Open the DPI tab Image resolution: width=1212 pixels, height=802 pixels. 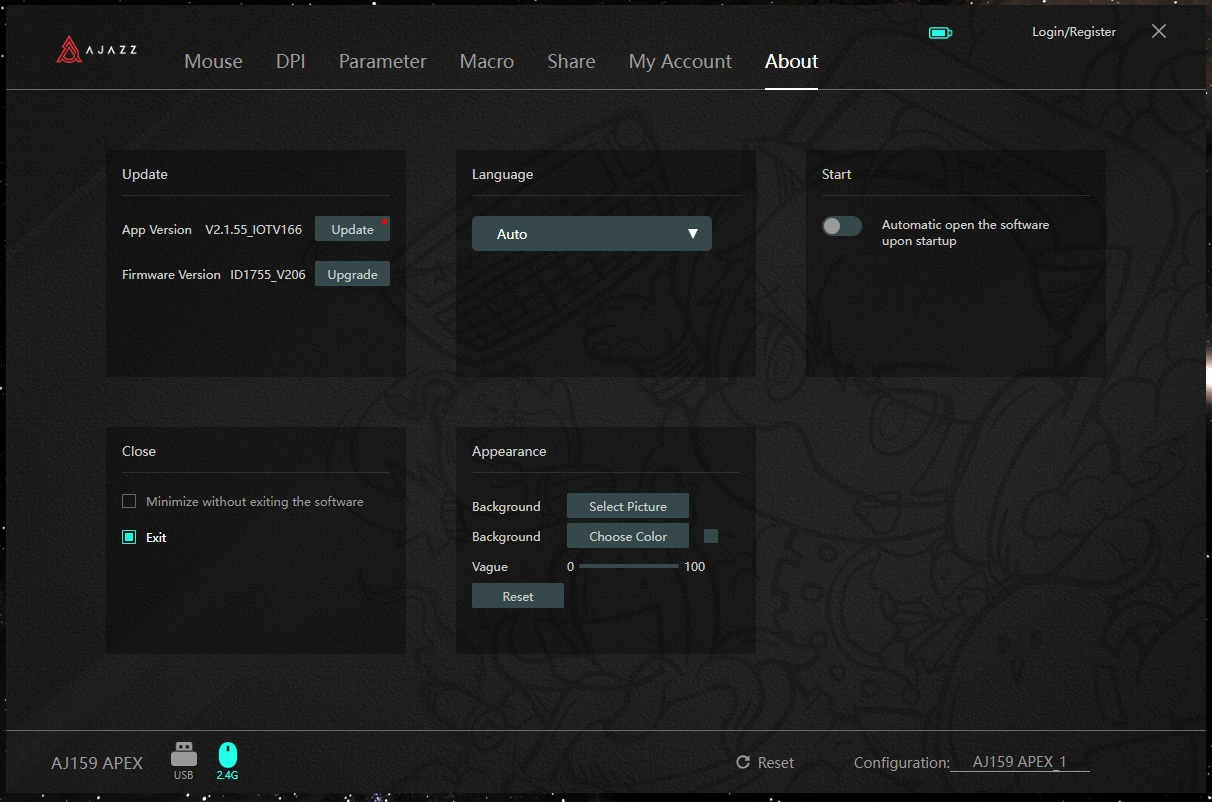point(290,62)
